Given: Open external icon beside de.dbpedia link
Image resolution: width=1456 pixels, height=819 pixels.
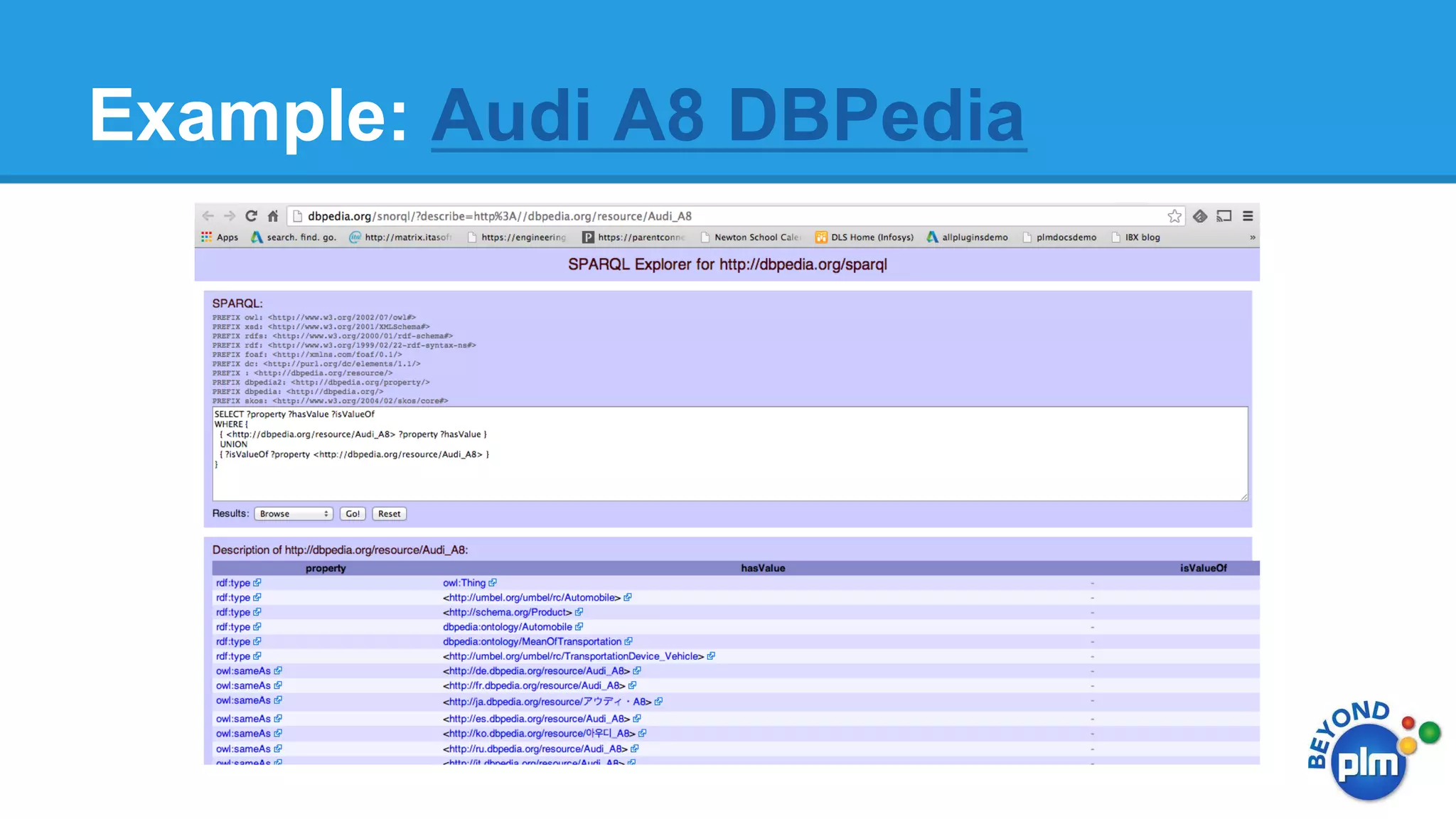Looking at the screenshot, I should (637, 671).
